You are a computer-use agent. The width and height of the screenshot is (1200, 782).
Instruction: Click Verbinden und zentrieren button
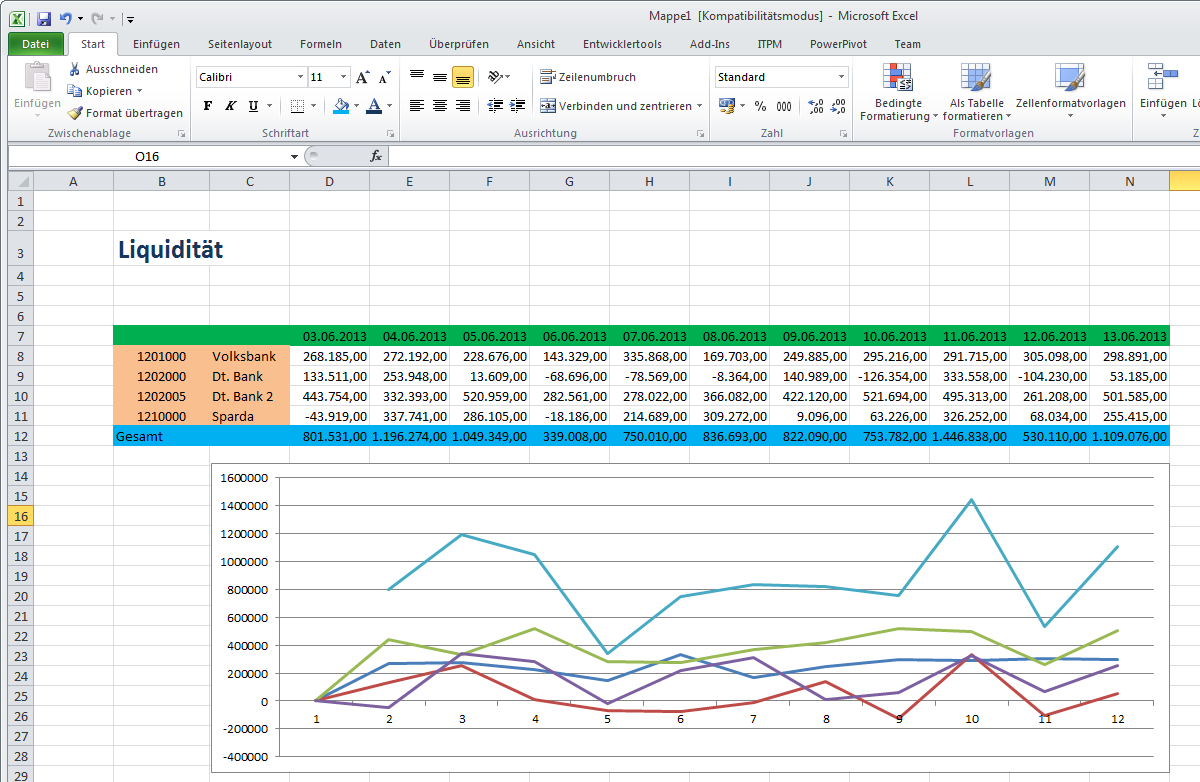(615, 106)
